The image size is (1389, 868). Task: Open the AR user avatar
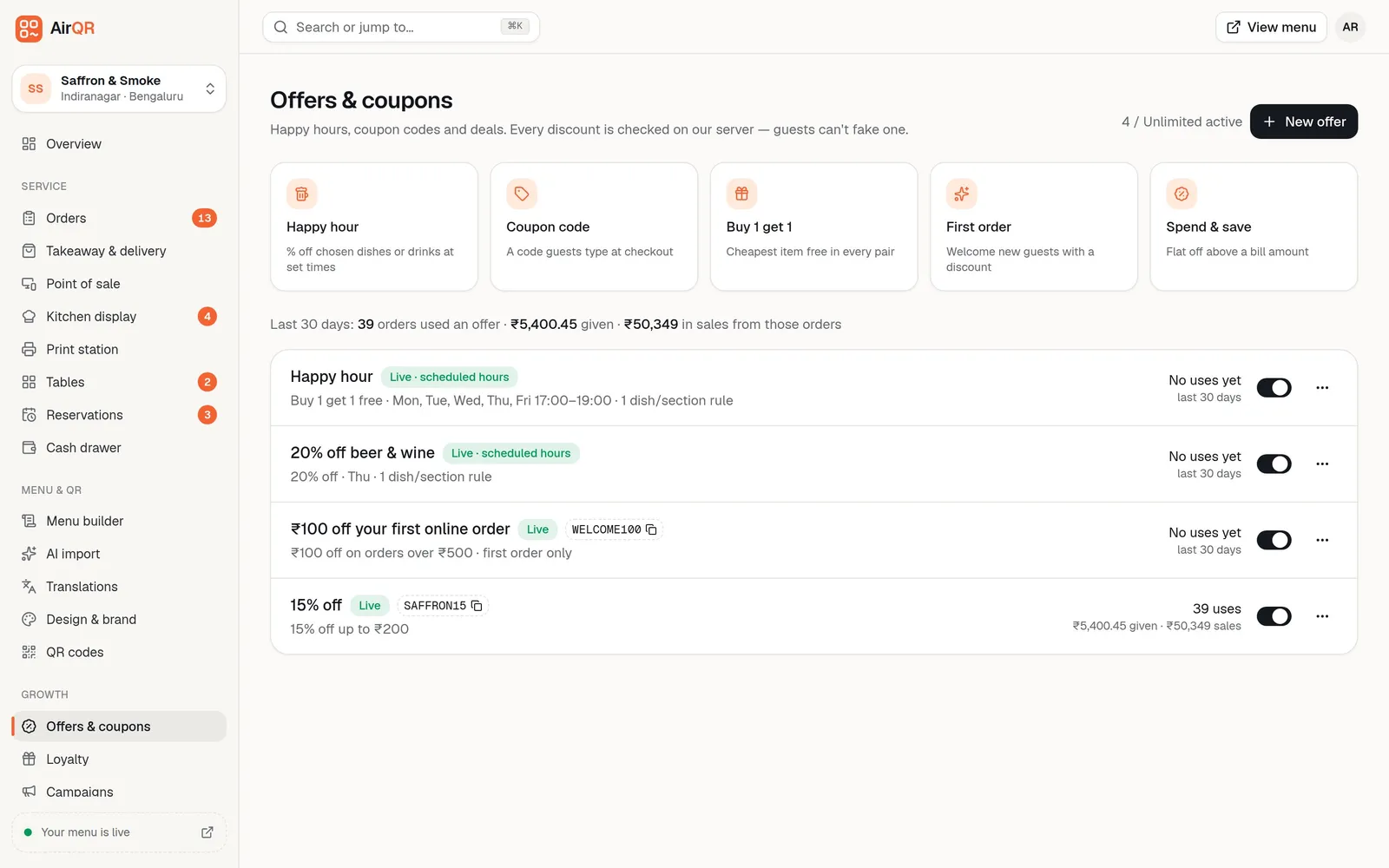(1350, 27)
